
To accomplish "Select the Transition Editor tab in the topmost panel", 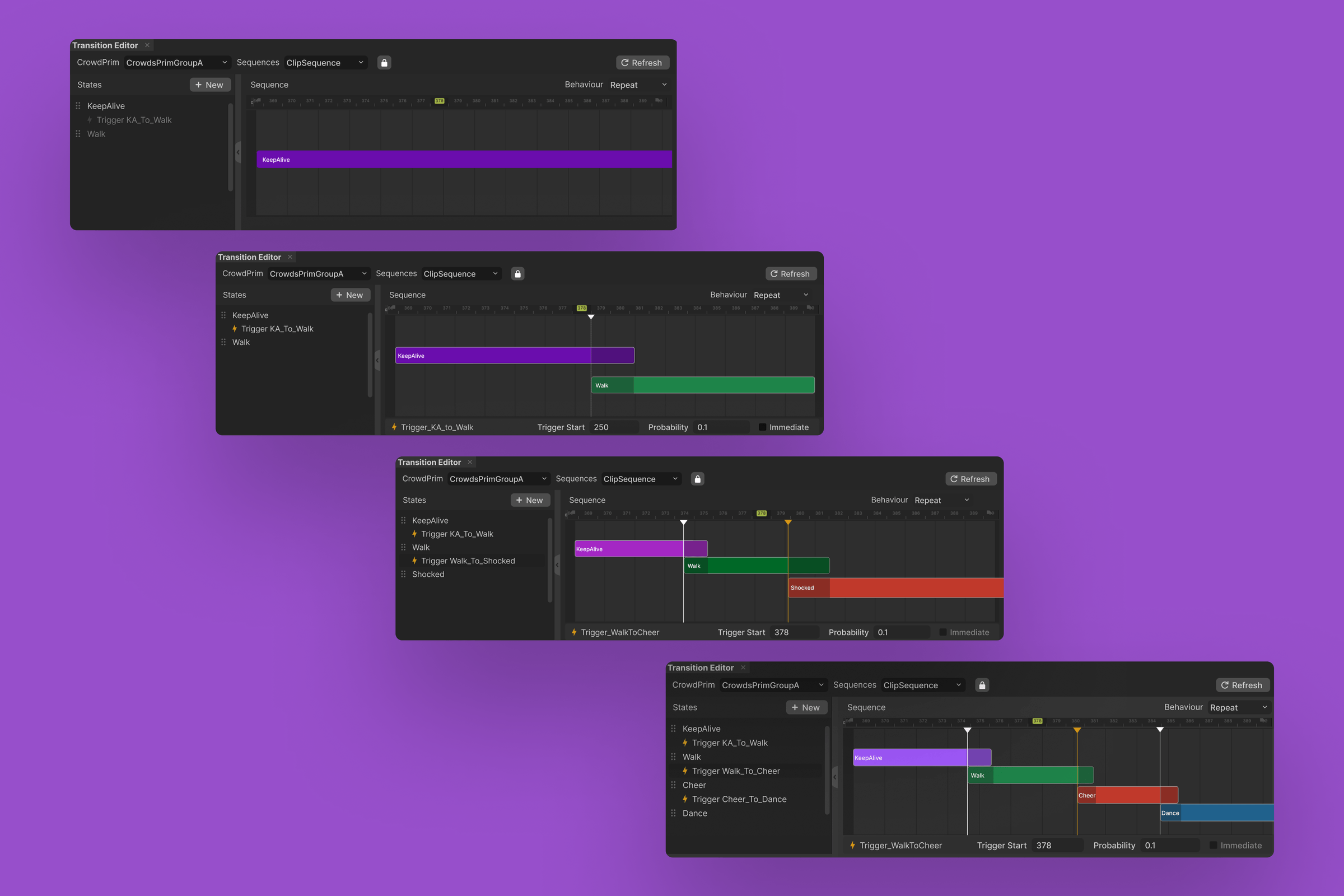I will click(x=105, y=45).
